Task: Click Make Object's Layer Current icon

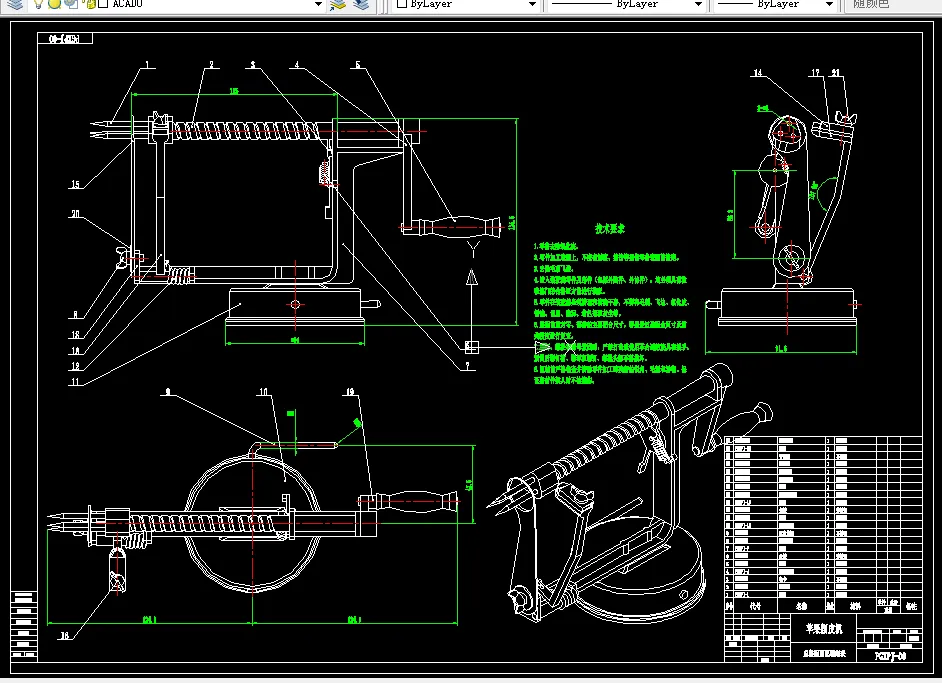Action: 338,5
